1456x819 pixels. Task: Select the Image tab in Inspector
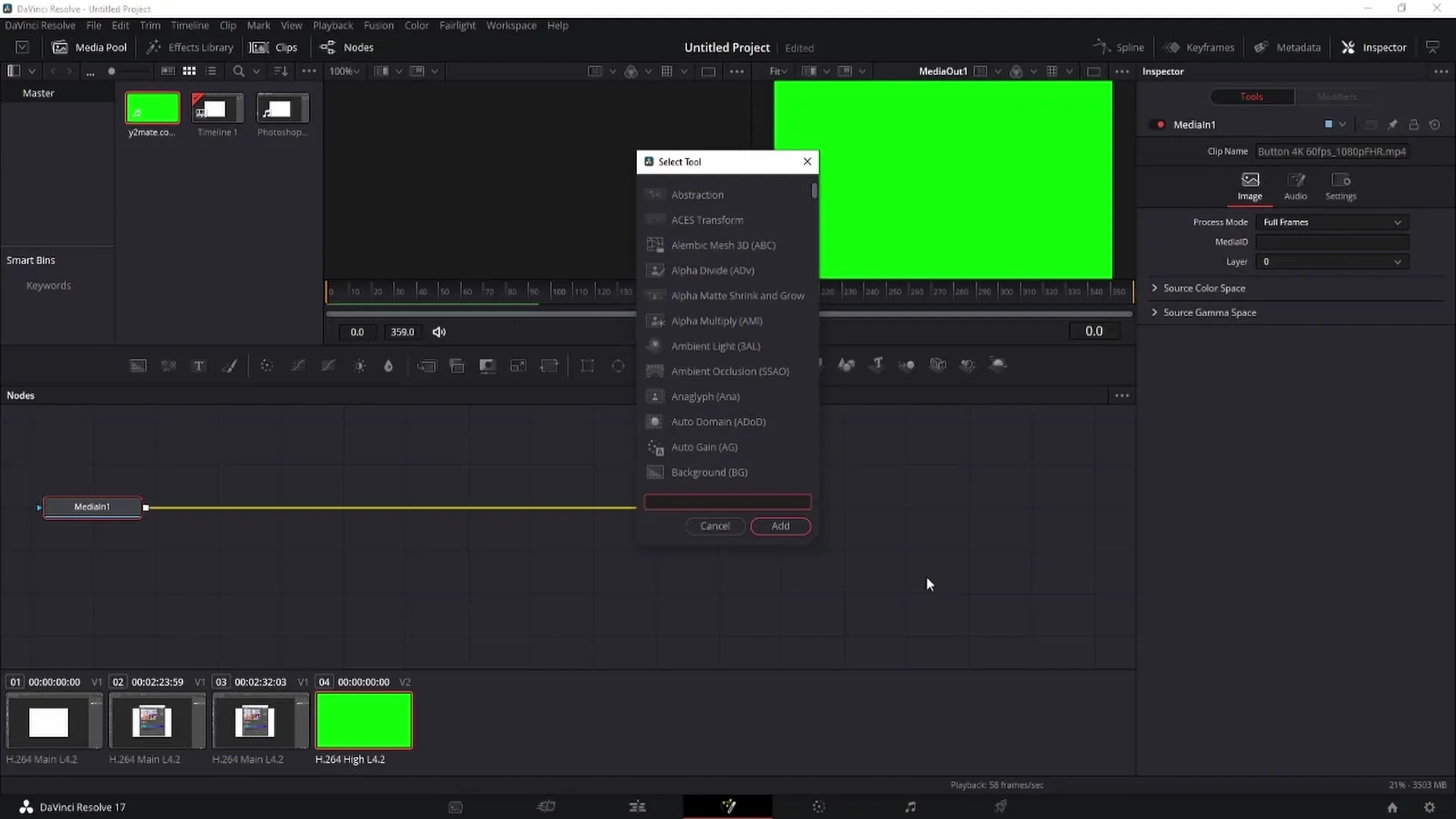click(x=1252, y=185)
